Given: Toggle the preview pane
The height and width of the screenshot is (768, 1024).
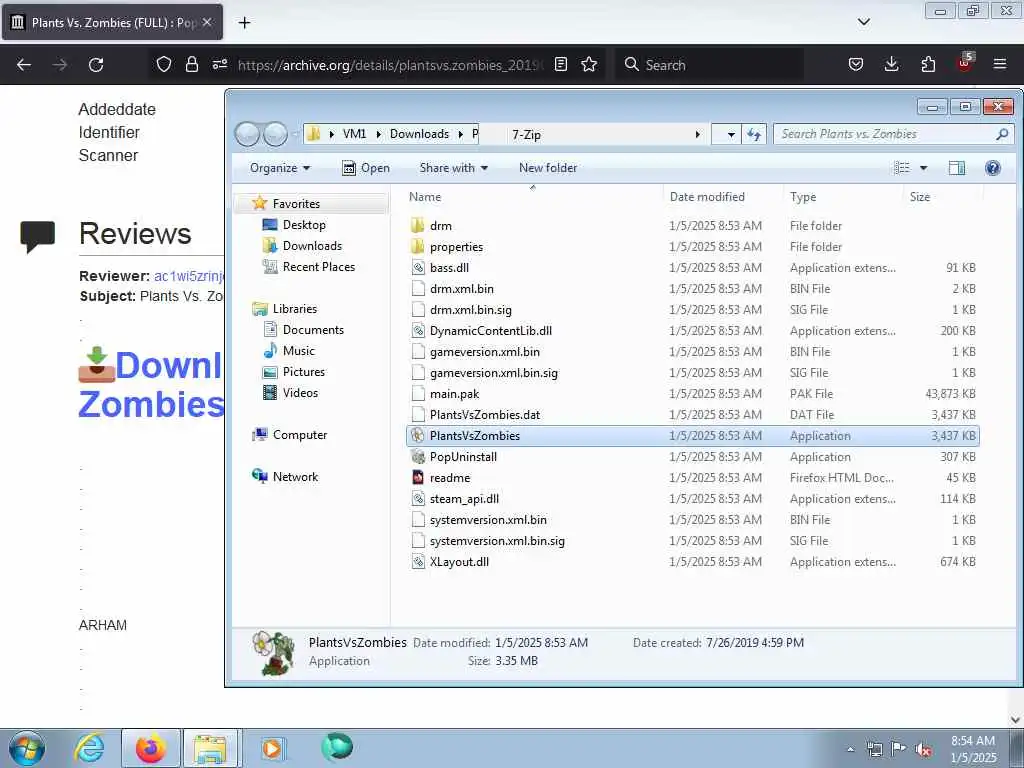Looking at the screenshot, I should click(x=957, y=168).
